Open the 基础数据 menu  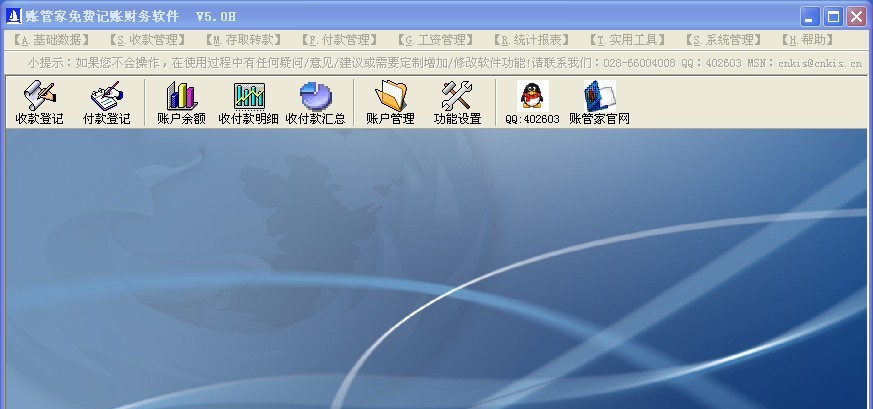point(51,40)
